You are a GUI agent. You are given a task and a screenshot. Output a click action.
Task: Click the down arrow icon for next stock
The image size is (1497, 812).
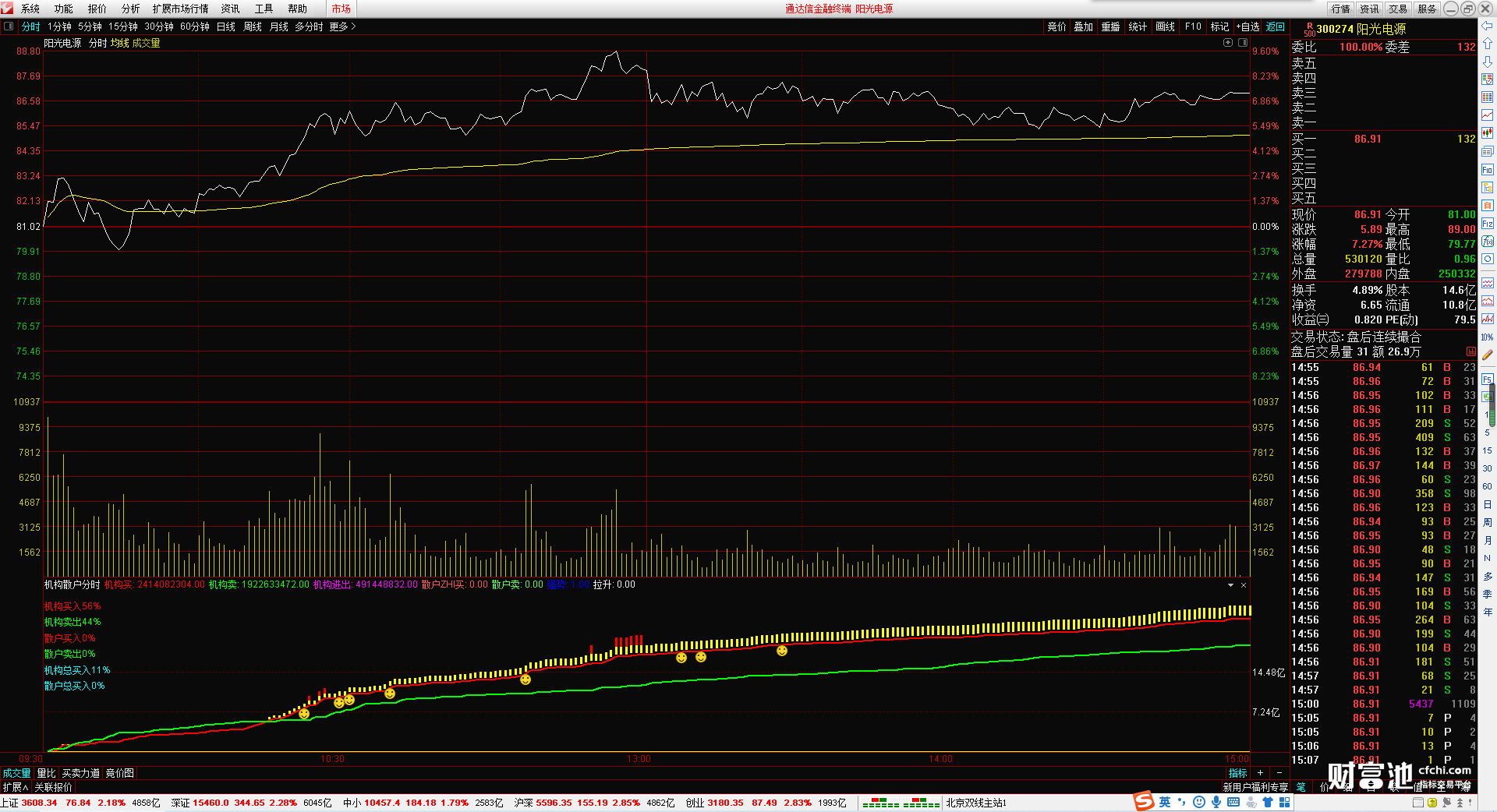[x=1487, y=62]
